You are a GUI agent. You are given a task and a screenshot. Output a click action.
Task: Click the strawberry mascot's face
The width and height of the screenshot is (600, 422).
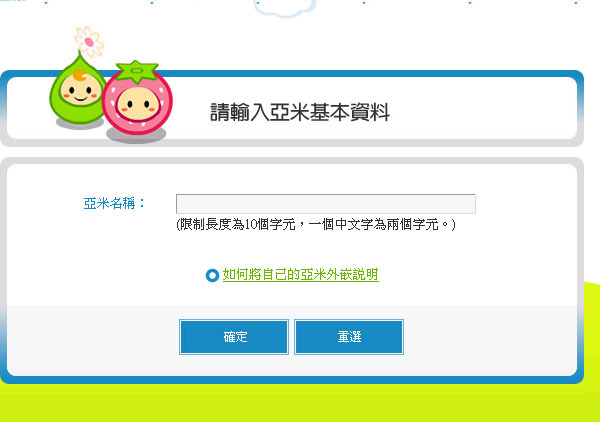pos(137,104)
